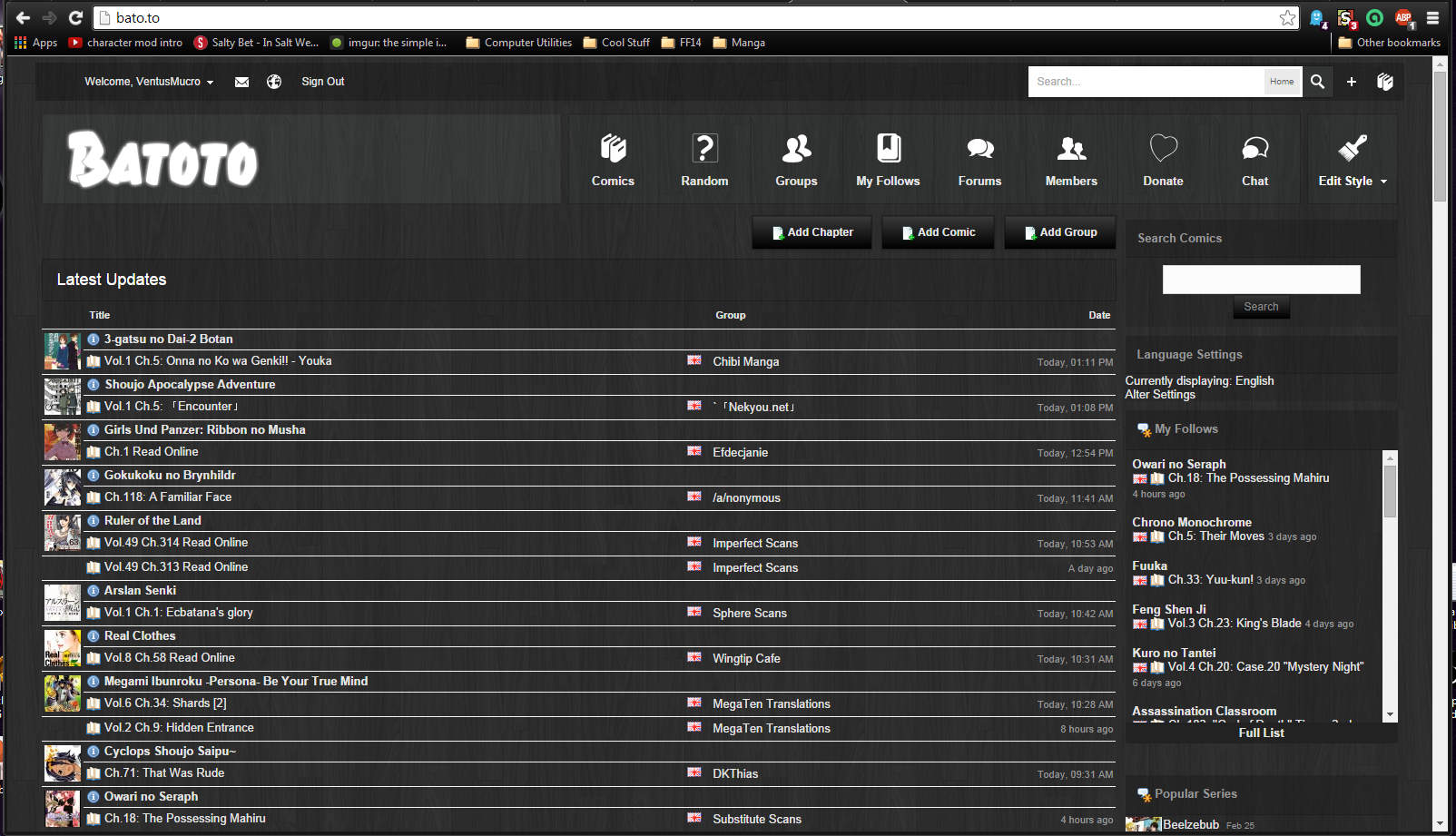Click the messages envelope icon
The image size is (1456, 836).
(241, 82)
